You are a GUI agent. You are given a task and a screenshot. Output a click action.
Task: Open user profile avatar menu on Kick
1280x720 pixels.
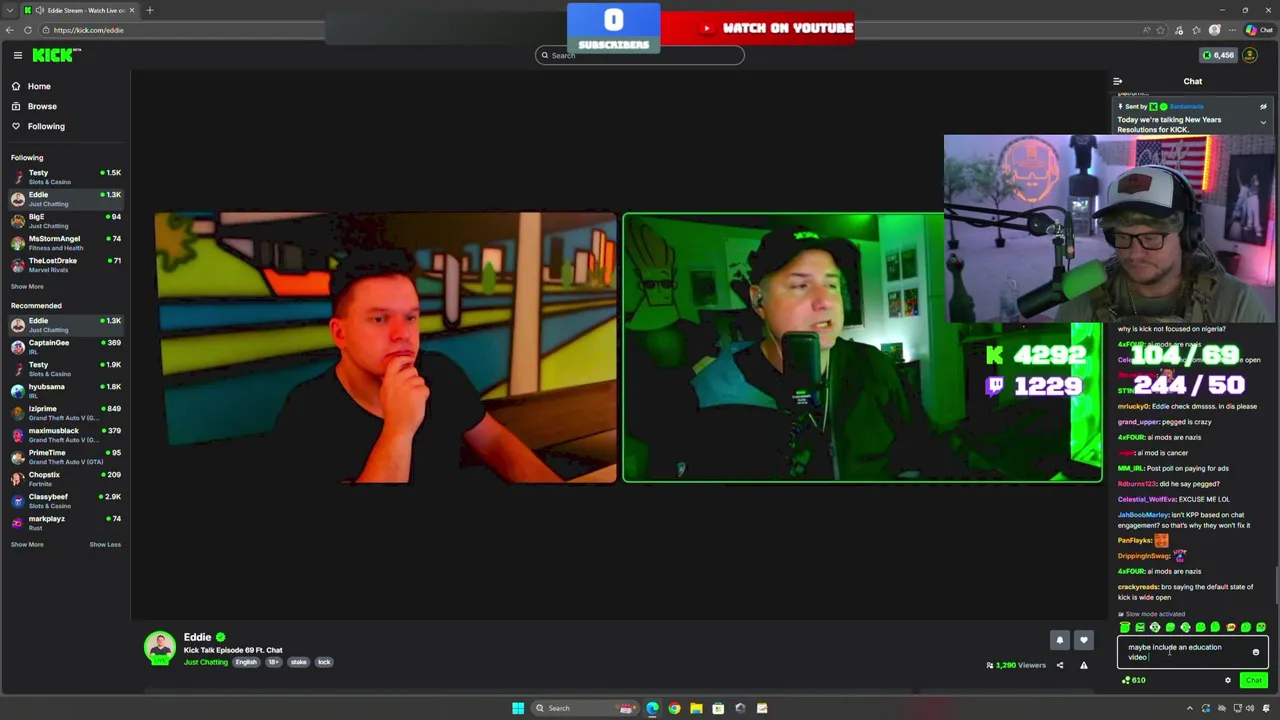coord(1250,55)
